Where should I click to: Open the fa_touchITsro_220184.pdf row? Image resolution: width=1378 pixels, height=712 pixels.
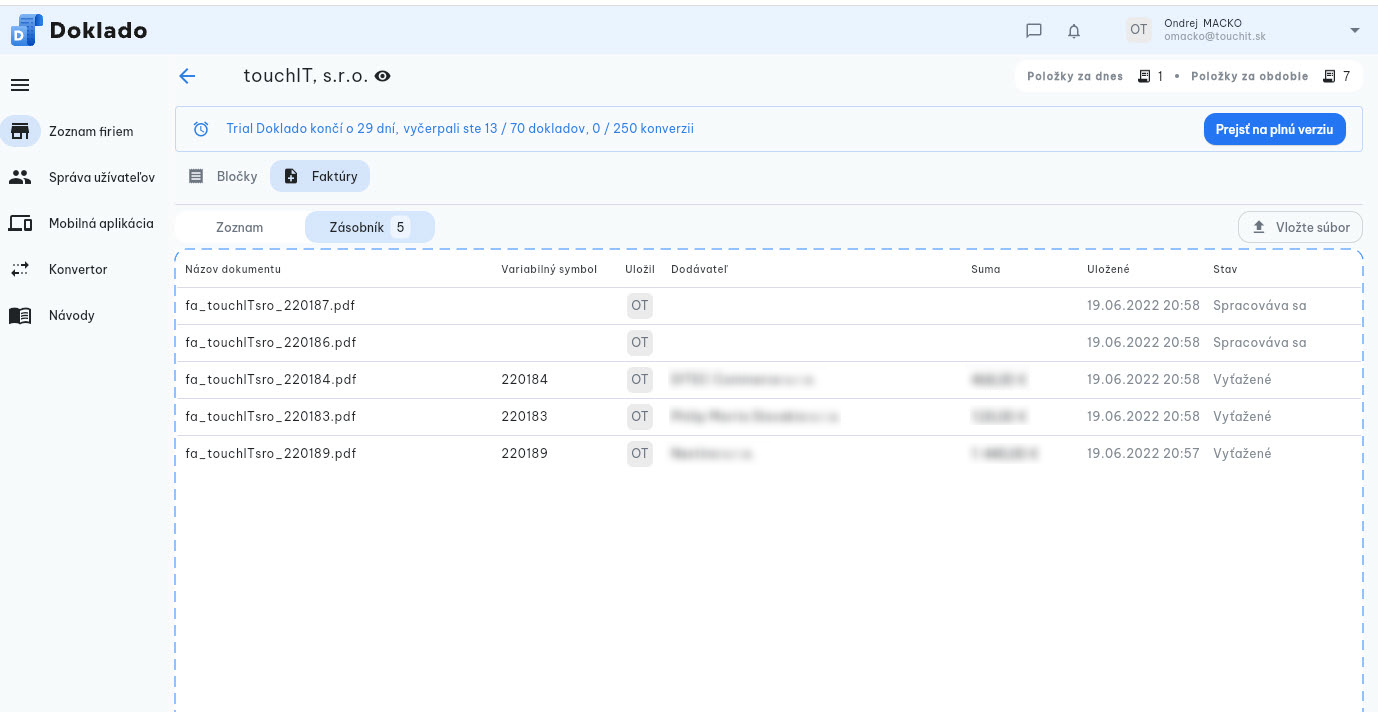coord(271,380)
